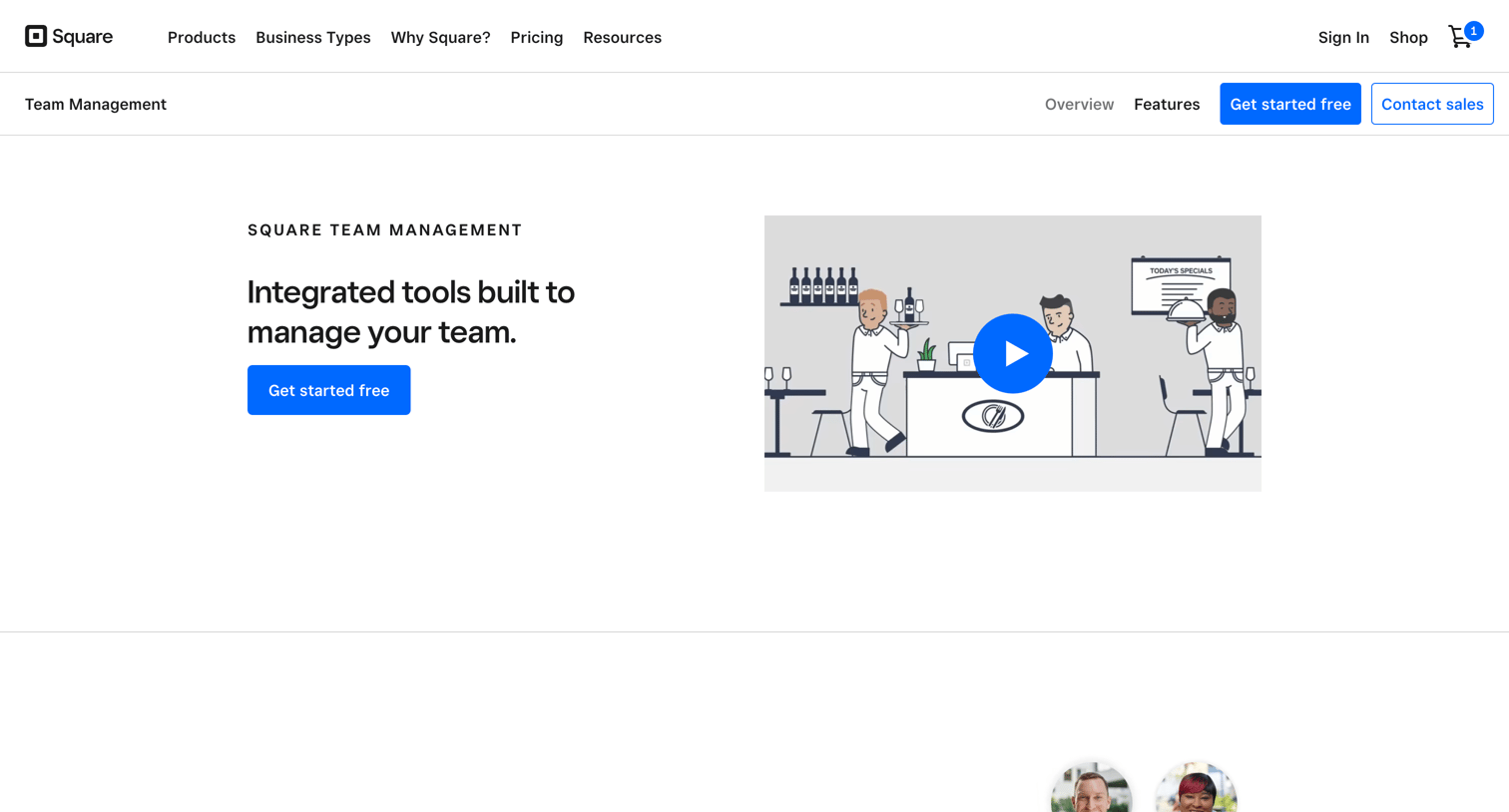1509x812 pixels.
Task: Click Get started free in the subnav
Action: [x=1289, y=104]
